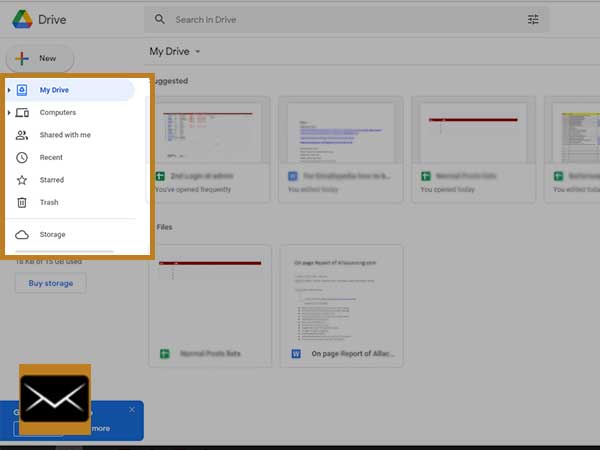Expand My Drive tree in sidebar
Screen dimensions: 600x450
tap(9, 90)
